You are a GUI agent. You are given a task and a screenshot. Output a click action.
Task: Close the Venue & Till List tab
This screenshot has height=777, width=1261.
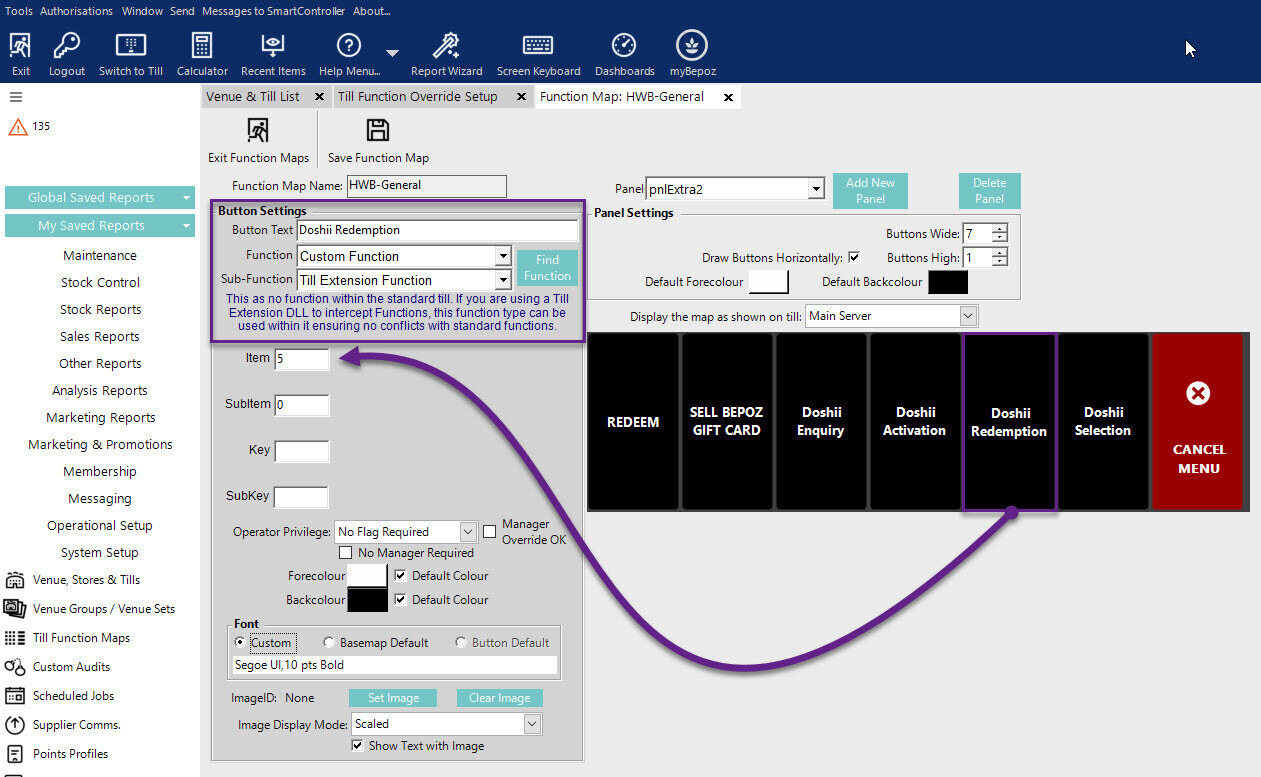(x=319, y=97)
